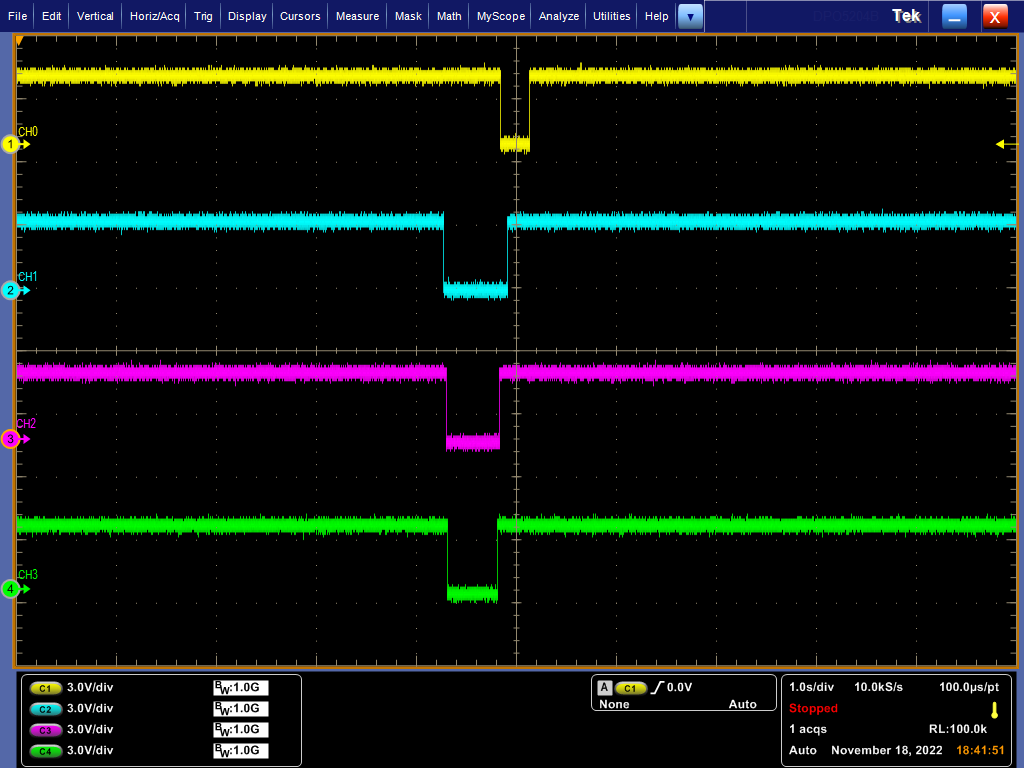
Task: Click the 10.0kS/s sample rate readout
Action: 878,688
